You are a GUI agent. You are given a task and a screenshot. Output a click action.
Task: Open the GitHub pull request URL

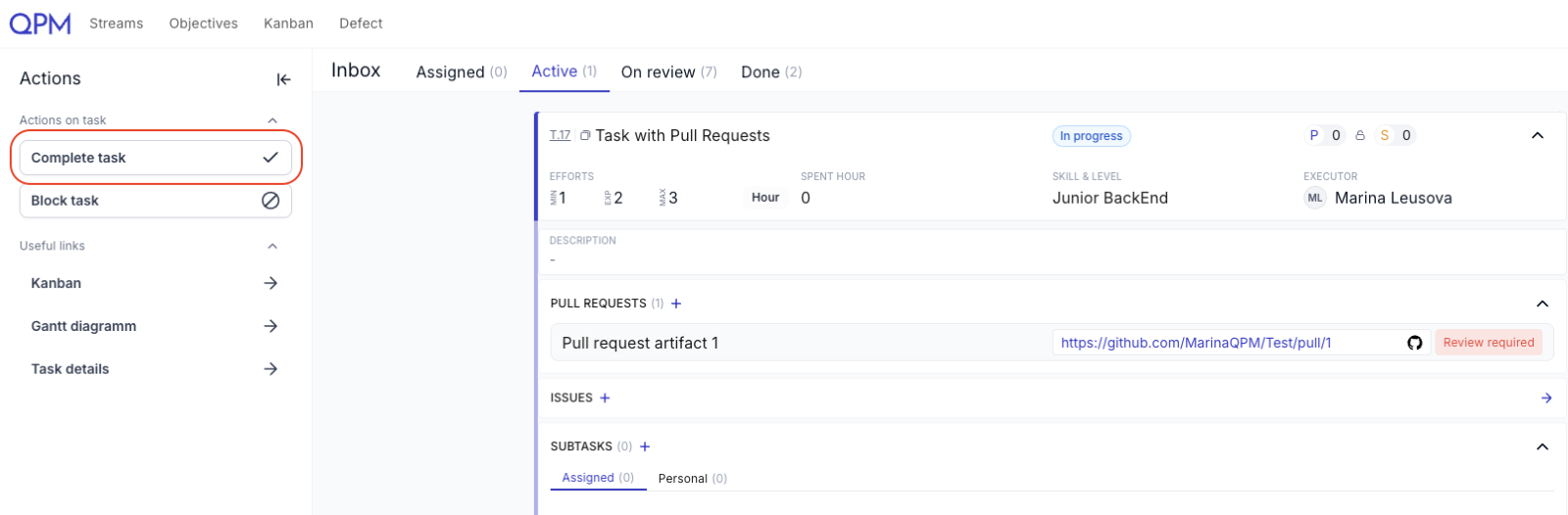(x=1196, y=343)
